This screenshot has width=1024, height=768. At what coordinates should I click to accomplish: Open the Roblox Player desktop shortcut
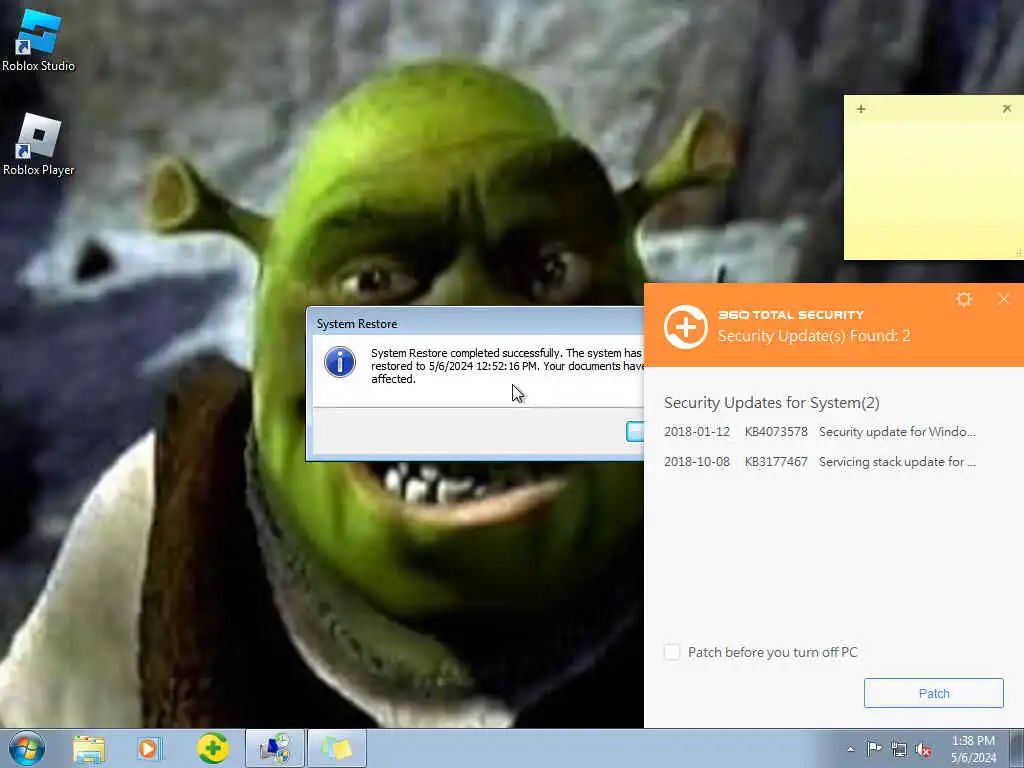[x=39, y=144]
